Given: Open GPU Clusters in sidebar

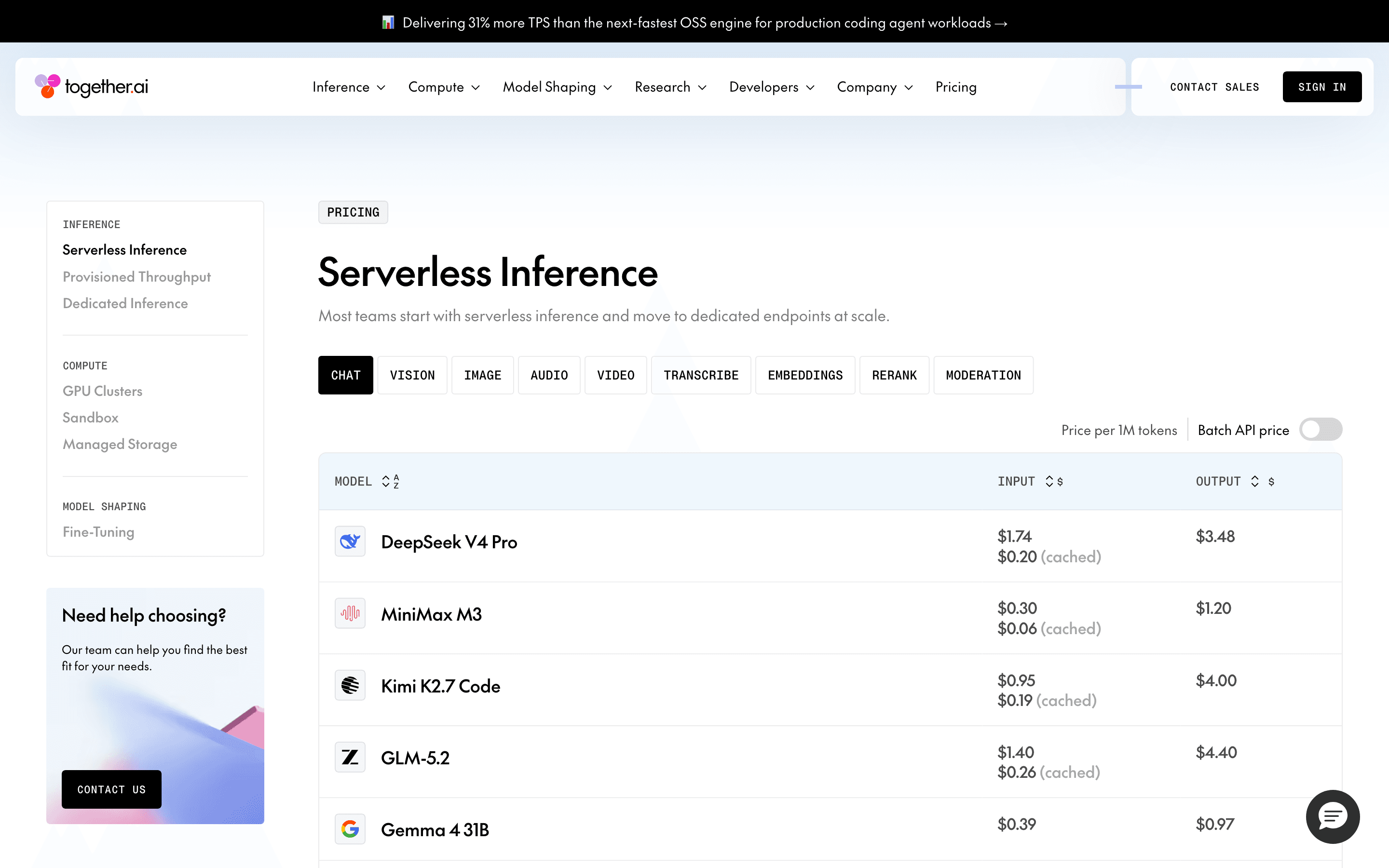Looking at the screenshot, I should point(103,391).
